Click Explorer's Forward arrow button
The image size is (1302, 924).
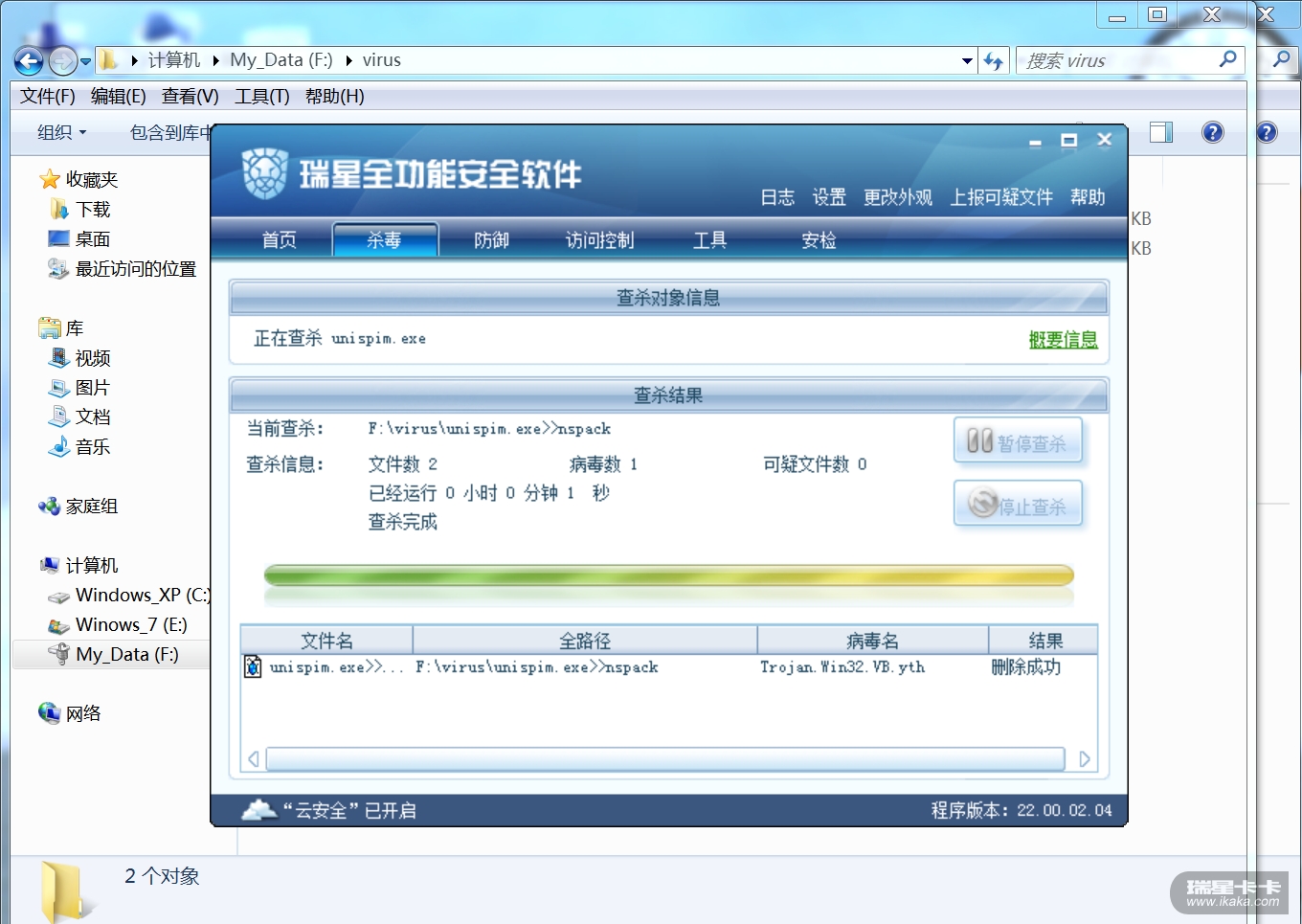62,61
